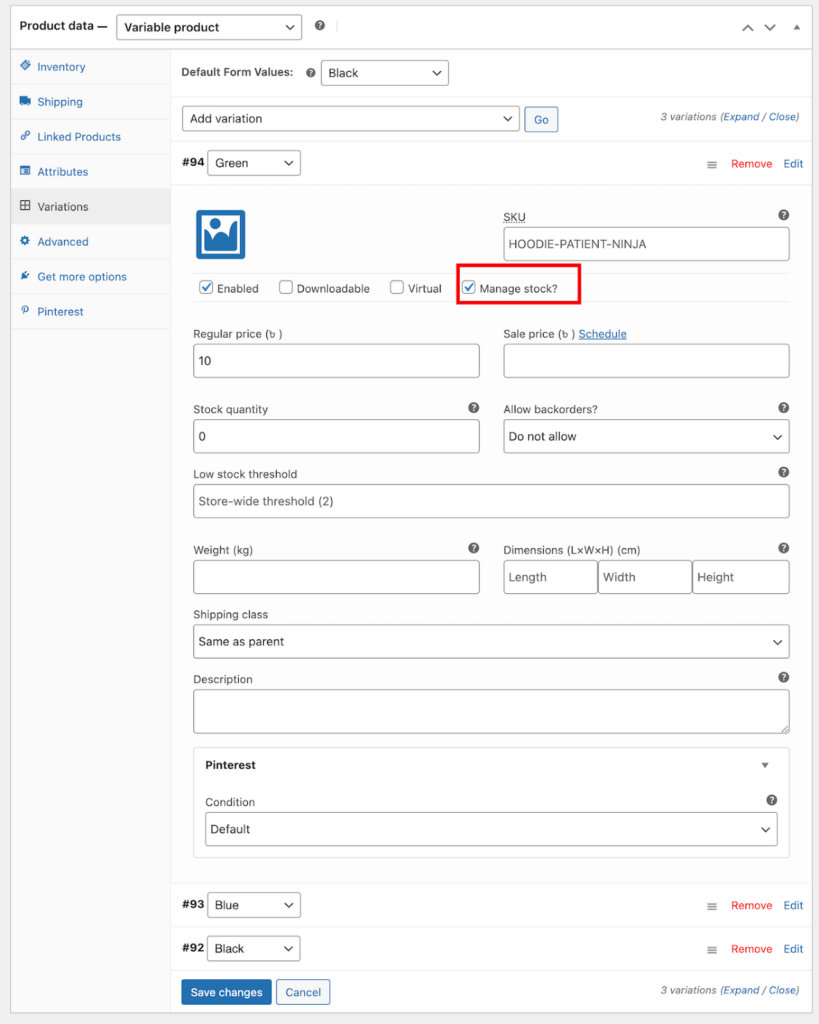Viewport: 819px width, 1024px height.
Task: Click the Pinterest Condition help icon
Action: pyautogui.click(x=771, y=800)
